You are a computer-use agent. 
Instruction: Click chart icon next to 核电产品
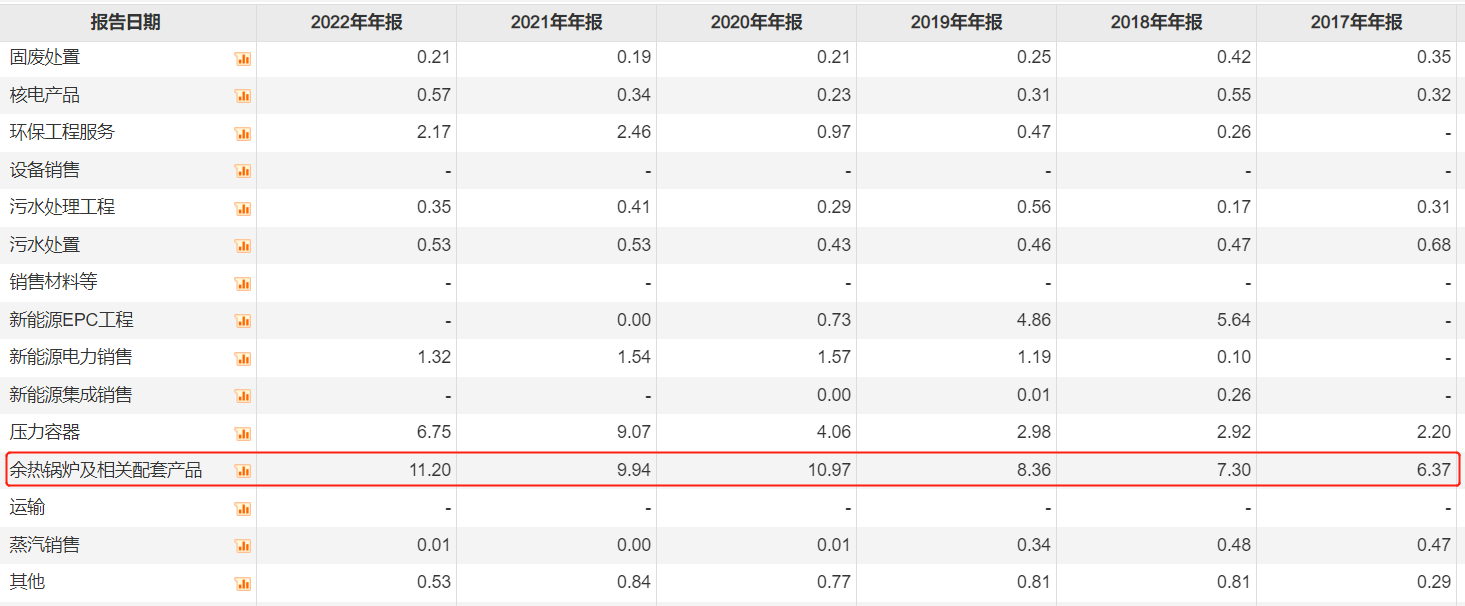coord(242,96)
